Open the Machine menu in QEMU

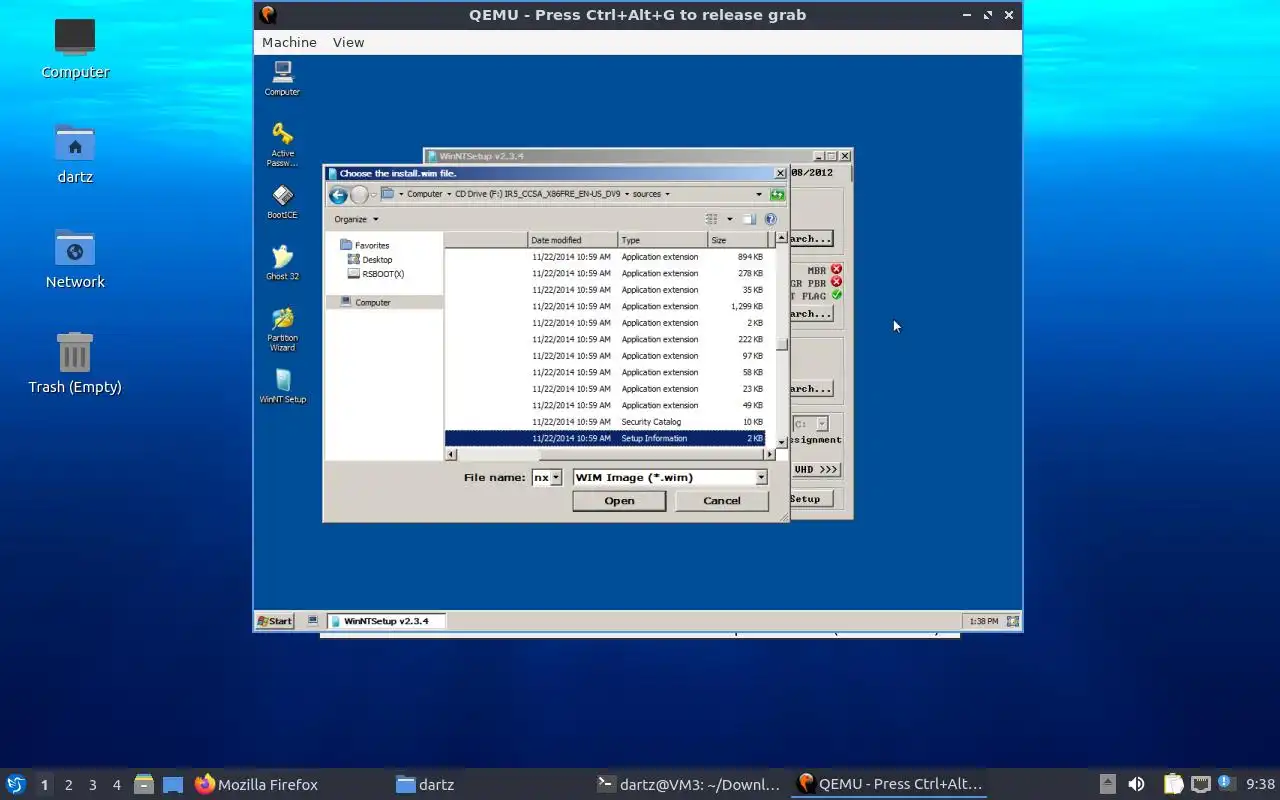point(289,42)
